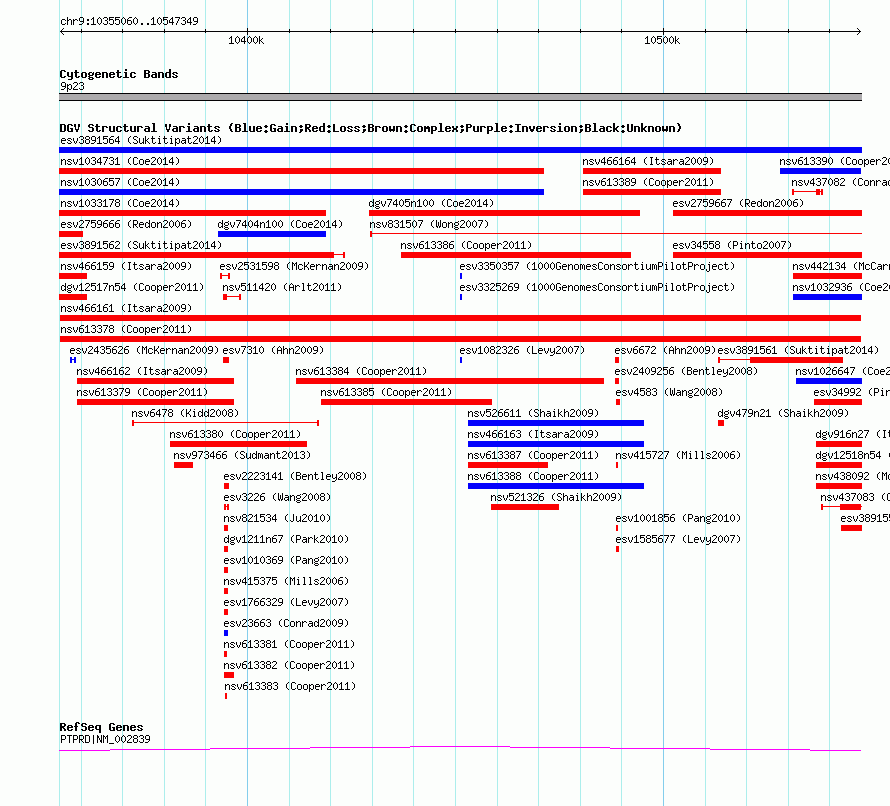
Task: Select the dgv7404n100 (Coe2014) blue gain bar
Action: pyautogui.click(x=272, y=234)
